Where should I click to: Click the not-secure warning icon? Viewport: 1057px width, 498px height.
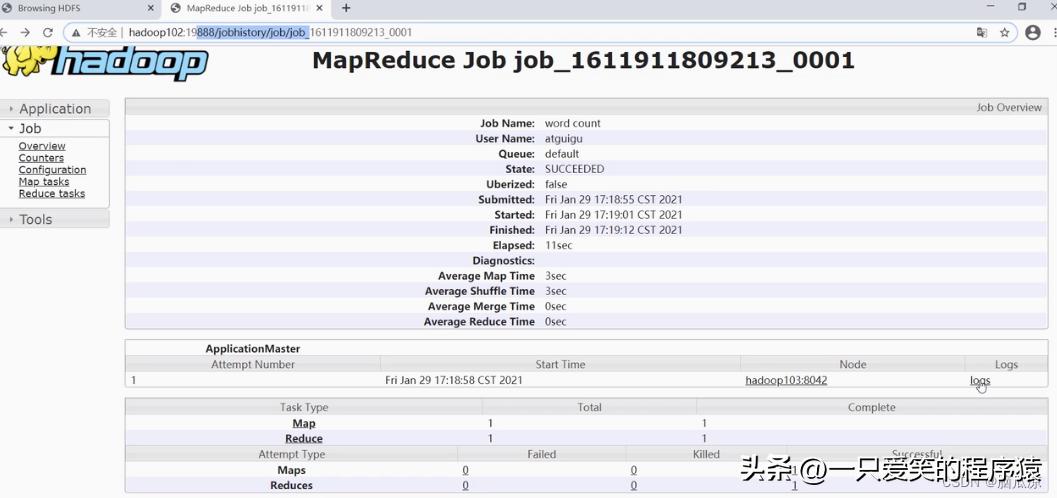(x=78, y=32)
